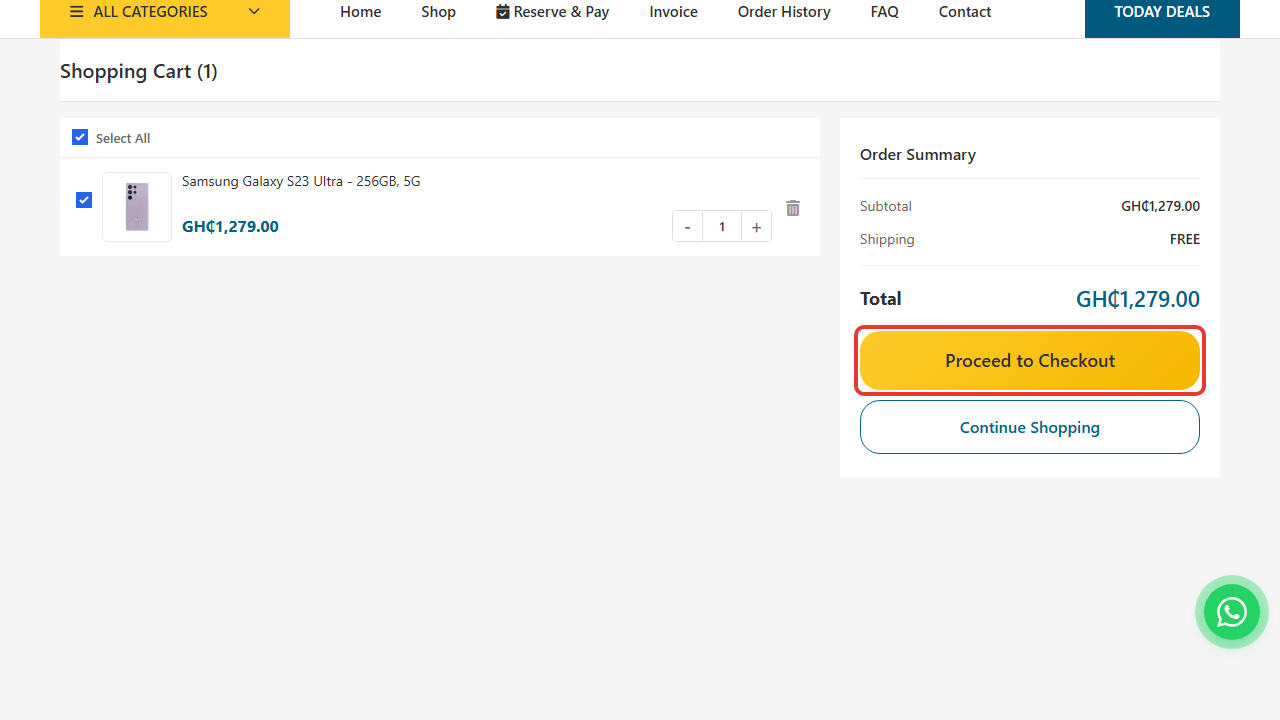Image resolution: width=1280 pixels, height=720 pixels.
Task: Click Continue Shopping button
Action: click(1030, 427)
